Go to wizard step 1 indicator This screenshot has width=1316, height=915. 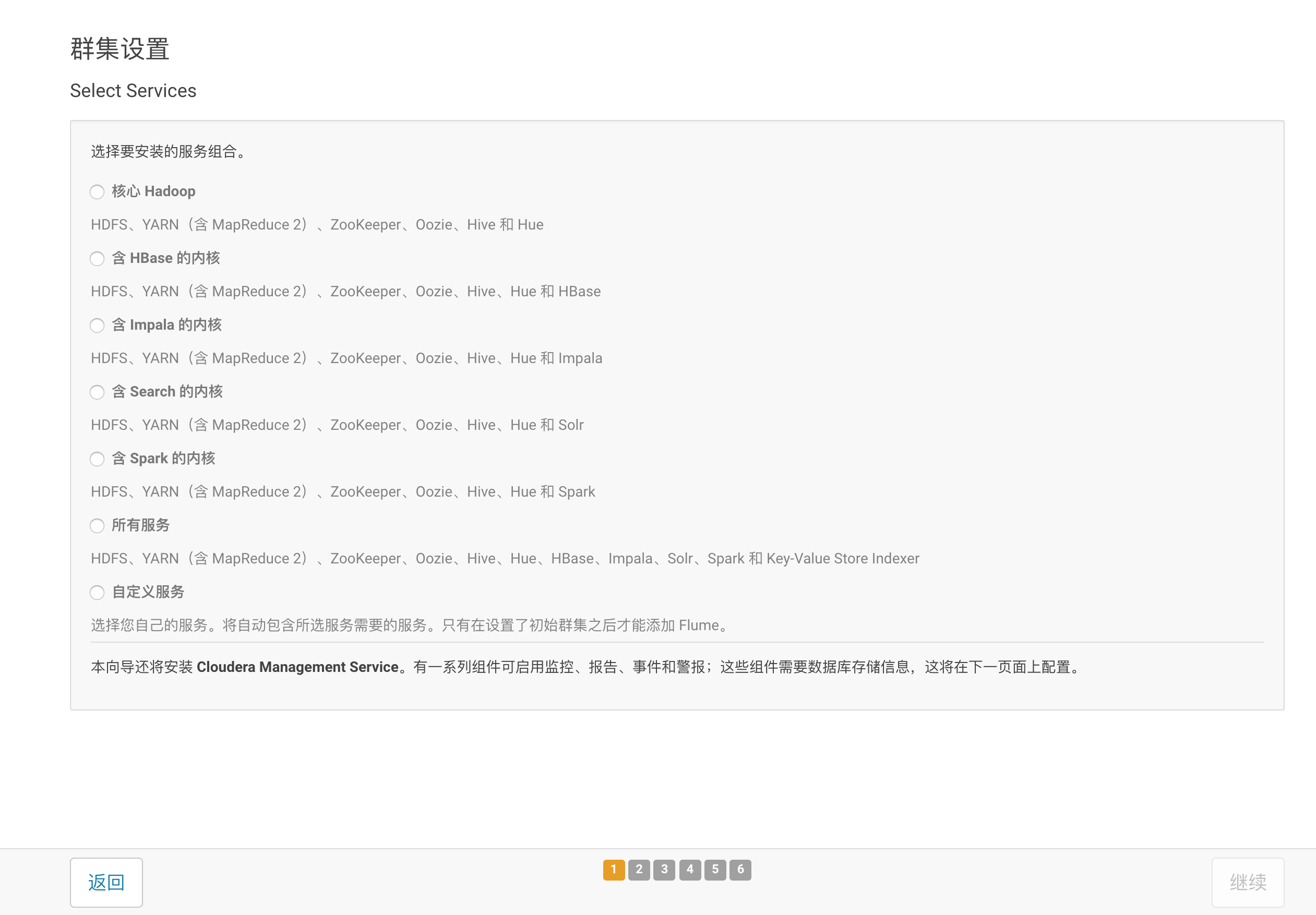click(614, 870)
